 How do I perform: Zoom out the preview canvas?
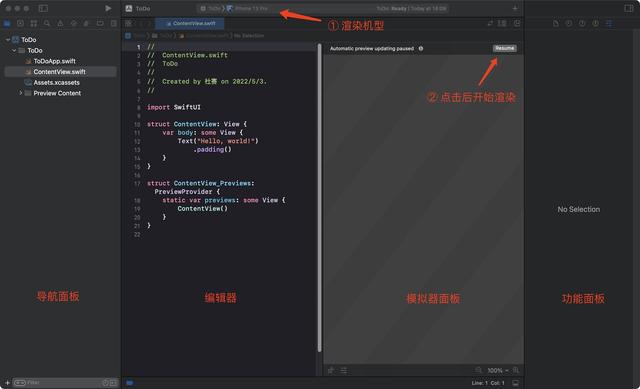[x=478, y=370]
